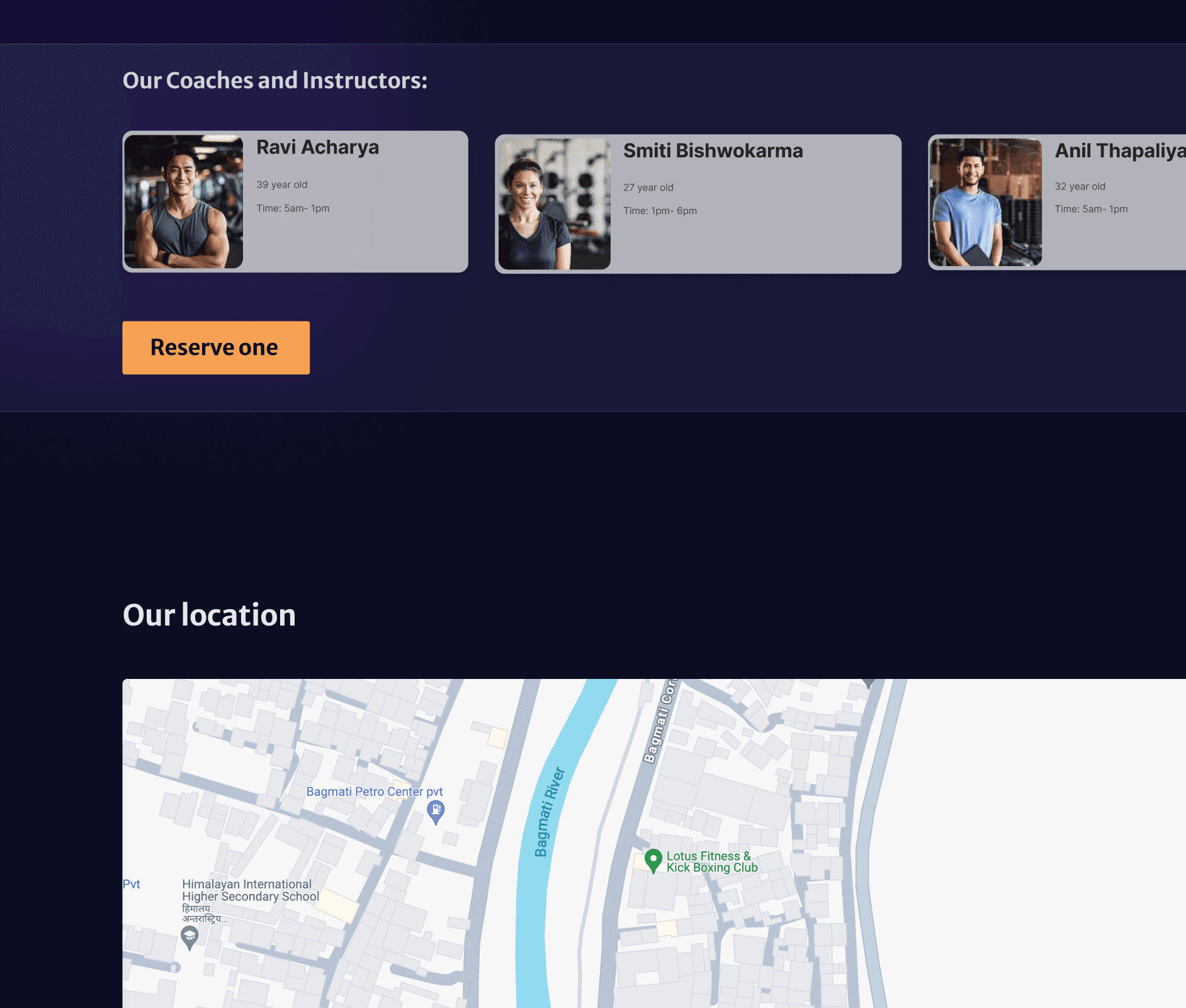Open Smiti Bishwokarma's coach photo
The height and width of the screenshot is (1008, 1186).
click(x=554, y=204)
